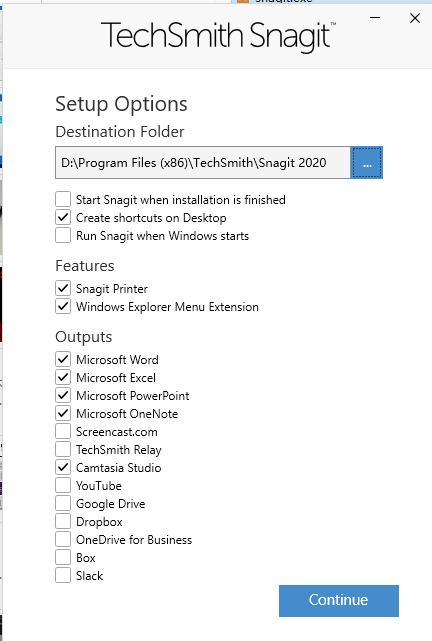The width and height of the screenshot is (432, 641).
Task: Uncheck the Snagit Printer feature
Action: 63,288
